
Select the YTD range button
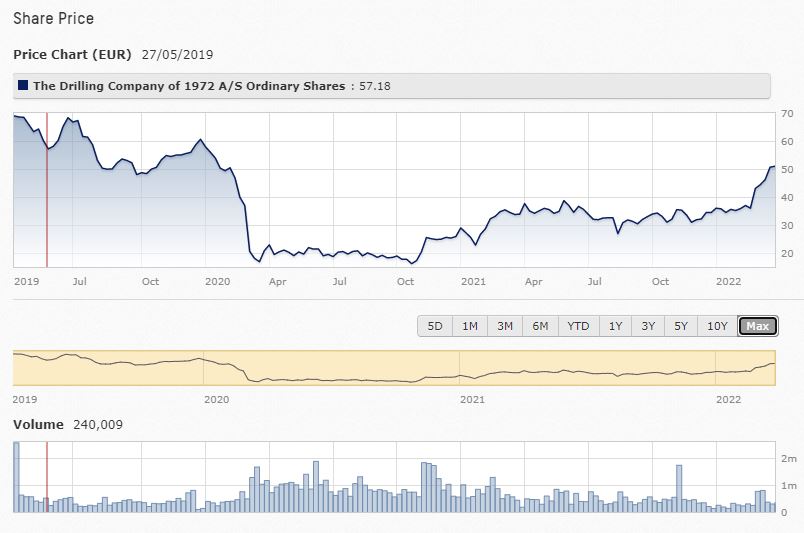point(578,326)
